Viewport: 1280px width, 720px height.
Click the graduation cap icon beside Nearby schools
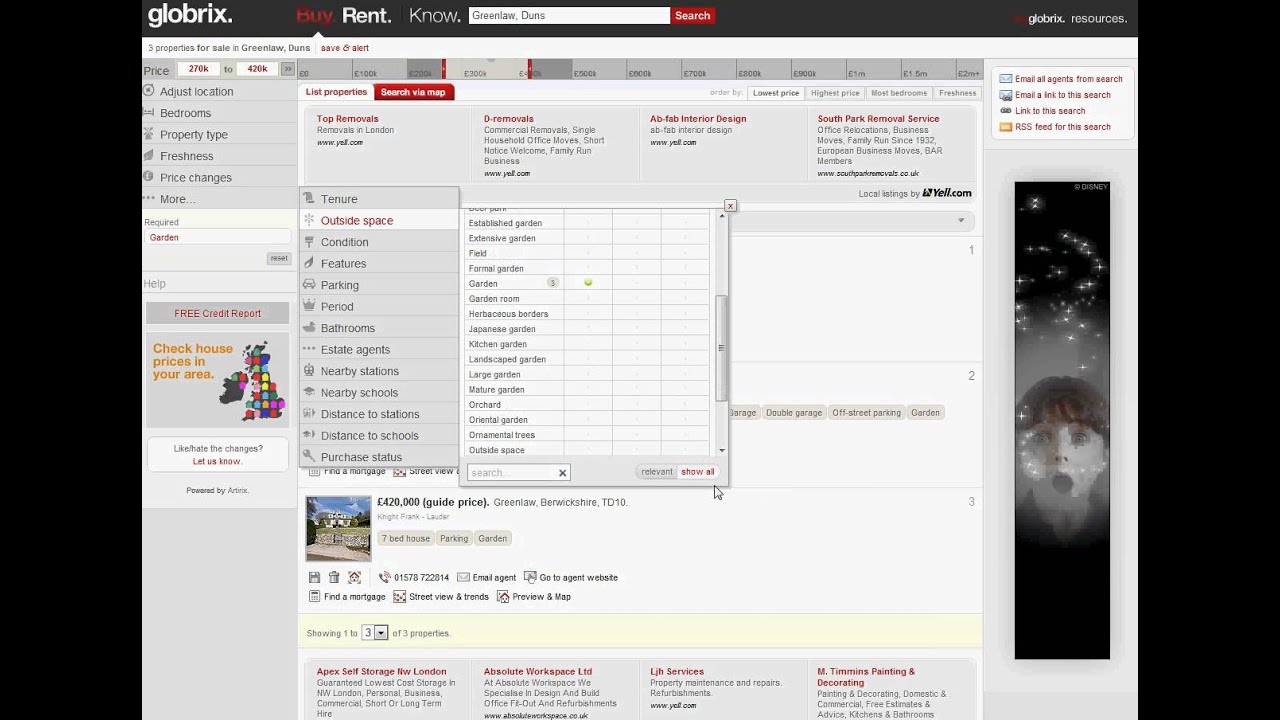[x=309, y=392]
